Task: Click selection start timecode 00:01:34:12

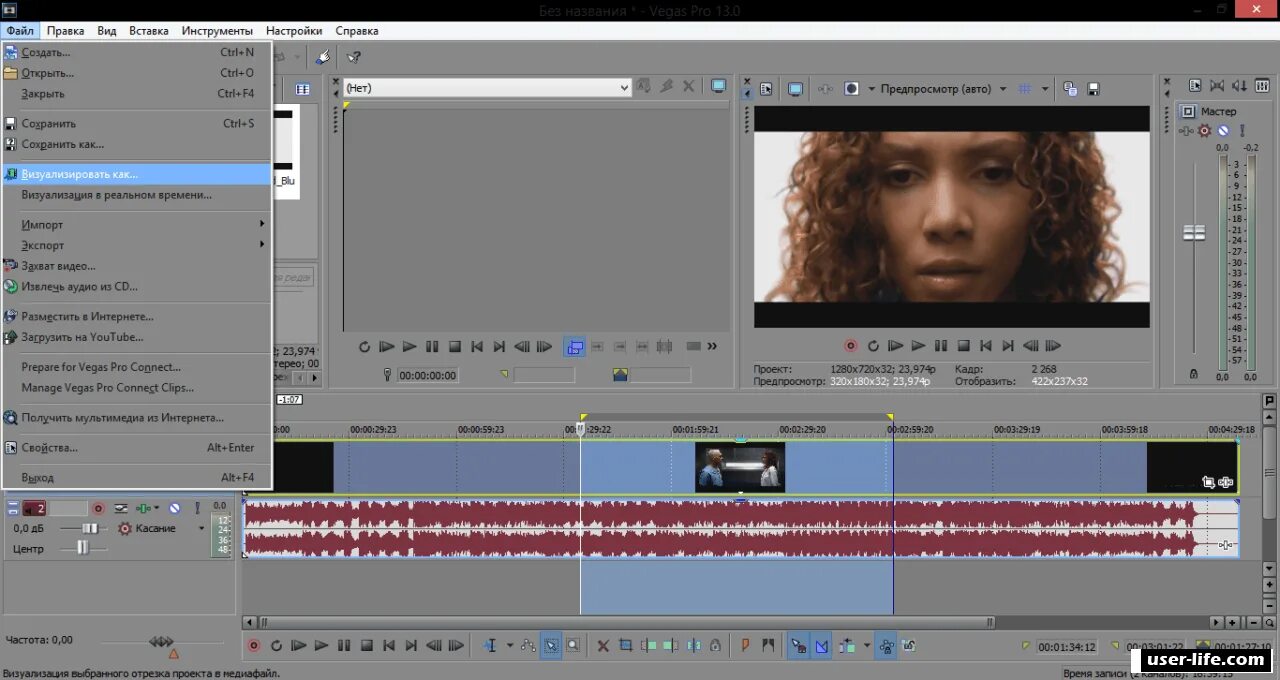Action: [1068, 647]
